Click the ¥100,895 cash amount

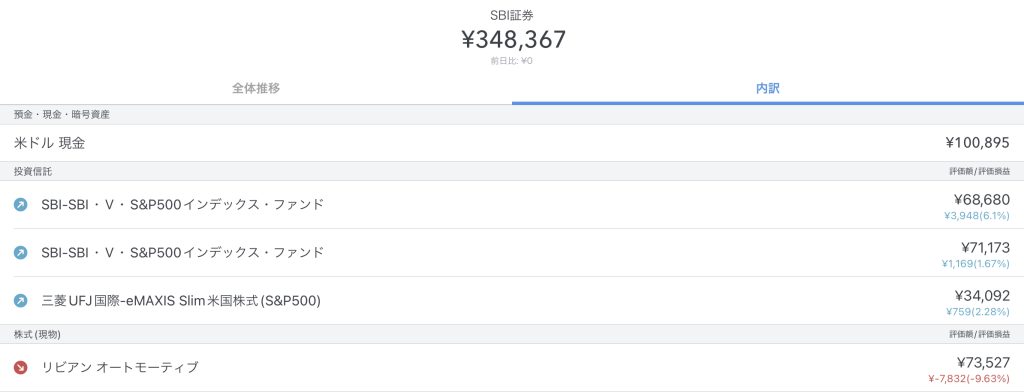977,143
